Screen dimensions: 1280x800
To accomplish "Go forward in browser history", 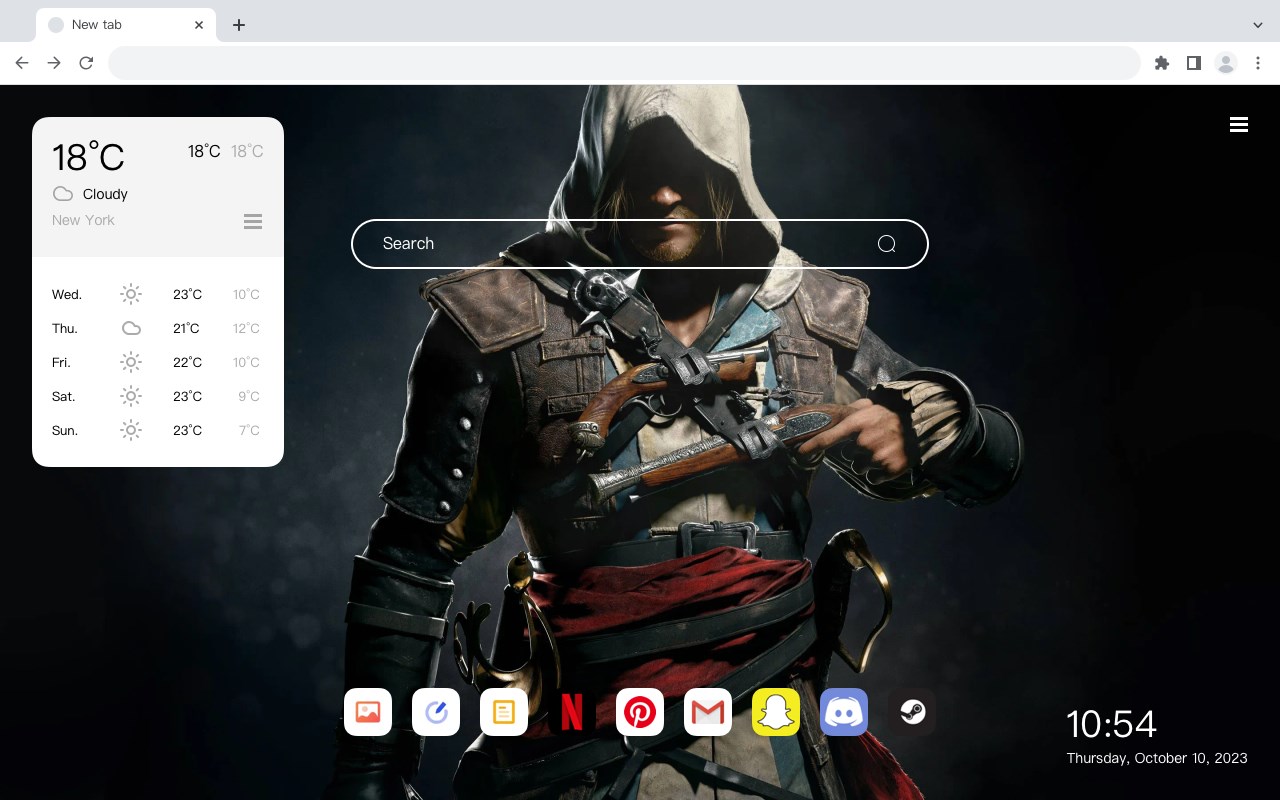I will coord(54,63).
